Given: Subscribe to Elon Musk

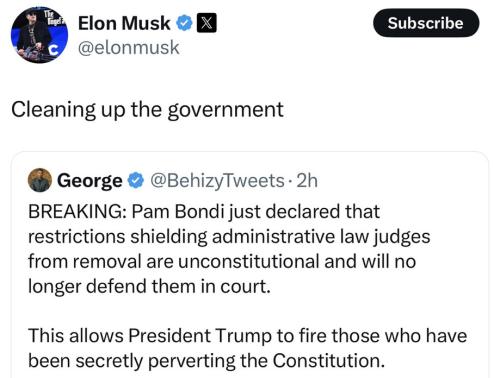Looking at the screenshot, I should 426,23.
